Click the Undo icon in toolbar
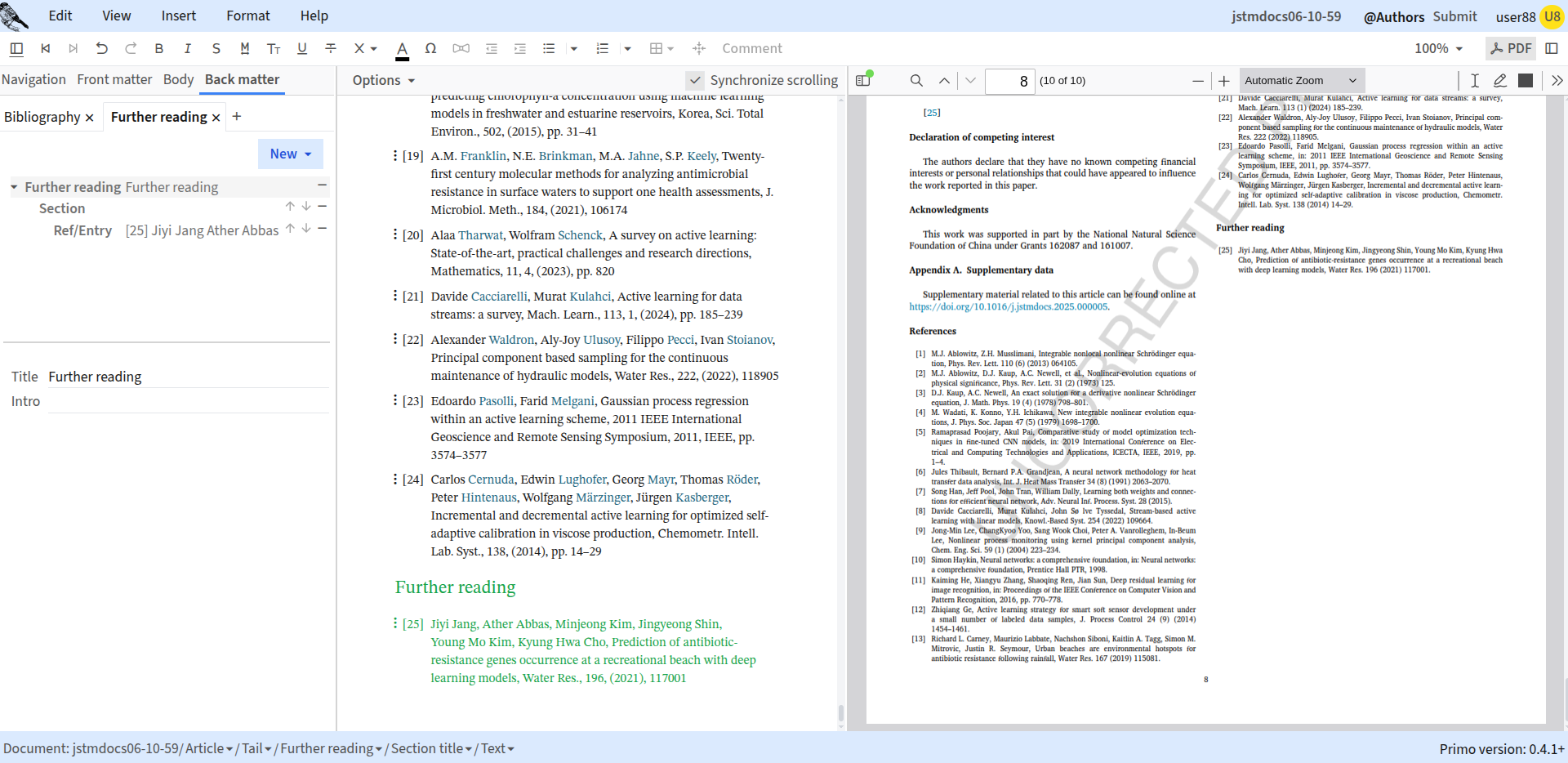The width and height of the screenshot is (1568, 763). click(x=102, y=48)
